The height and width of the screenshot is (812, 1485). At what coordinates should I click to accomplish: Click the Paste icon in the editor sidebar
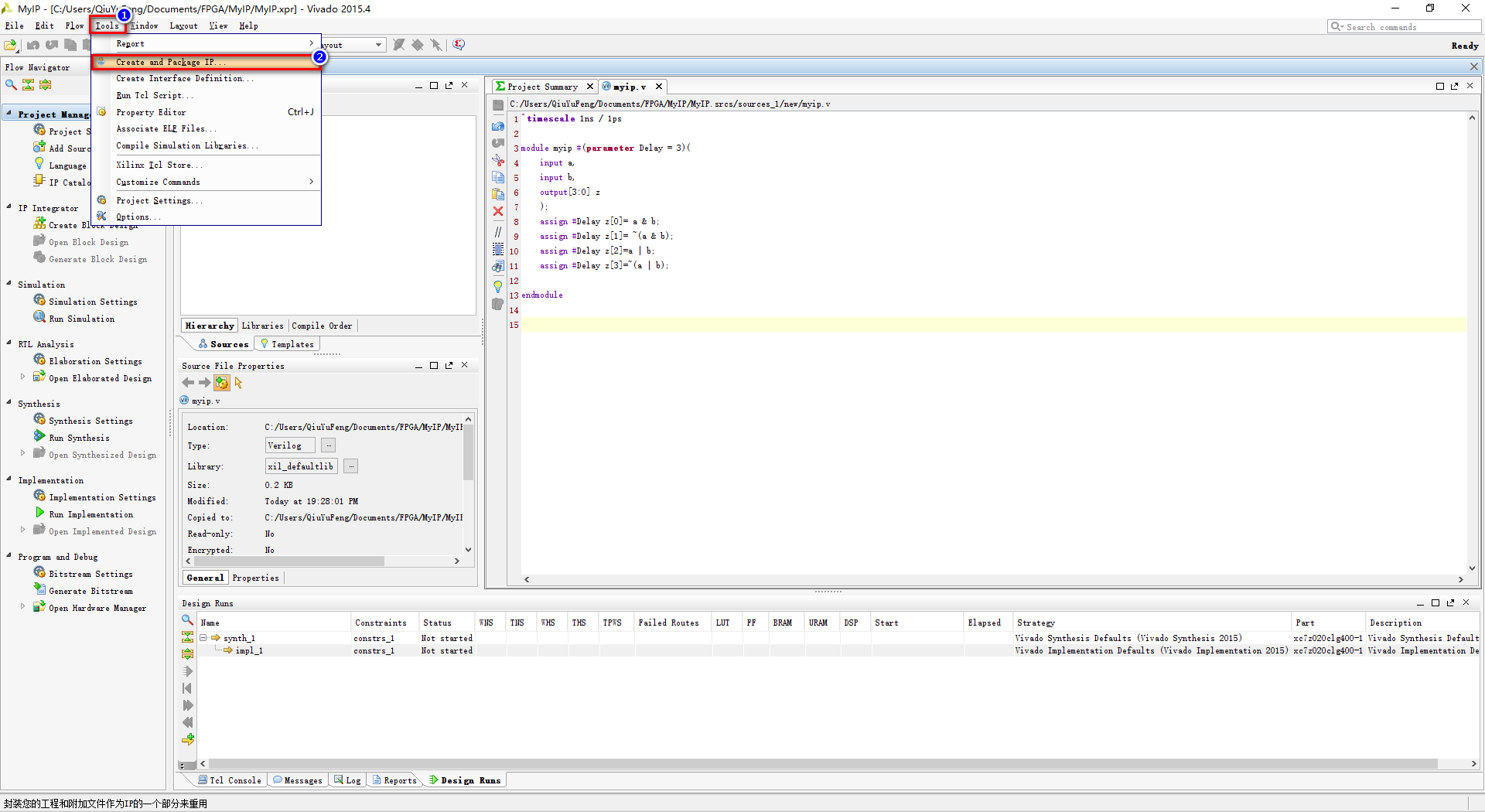(x=498, y=194)
